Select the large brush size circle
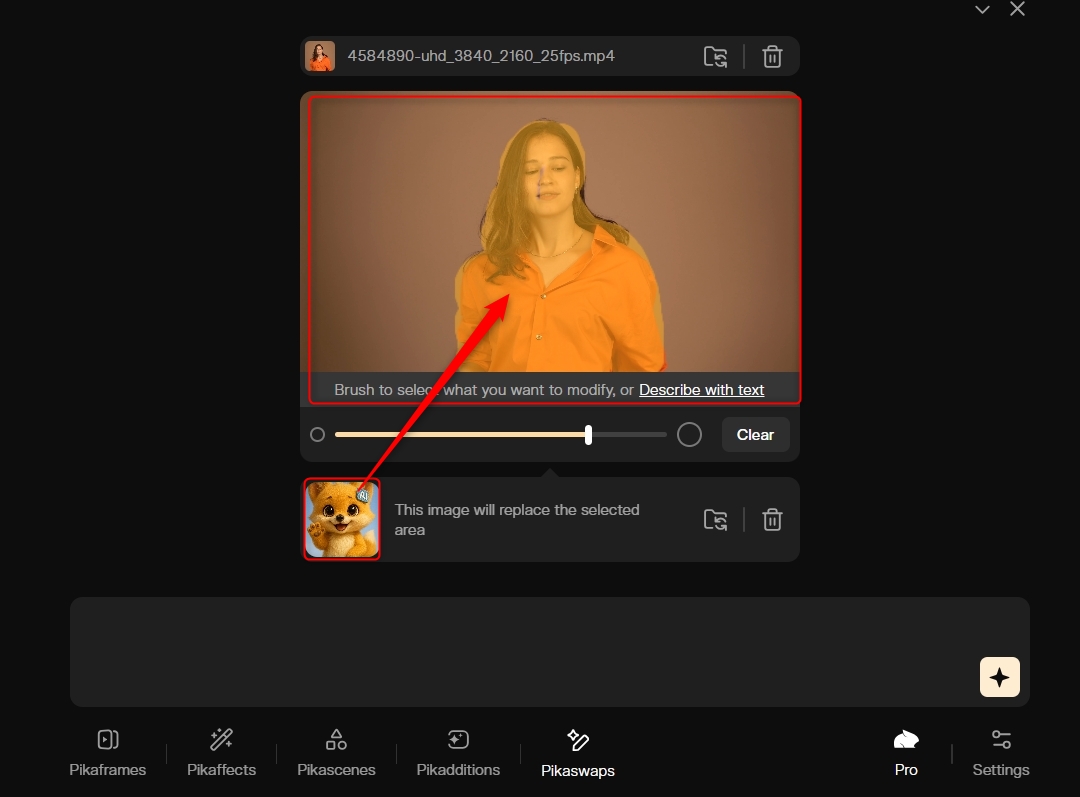Viewport: 1080px width, 797px height. coord(689,435)
